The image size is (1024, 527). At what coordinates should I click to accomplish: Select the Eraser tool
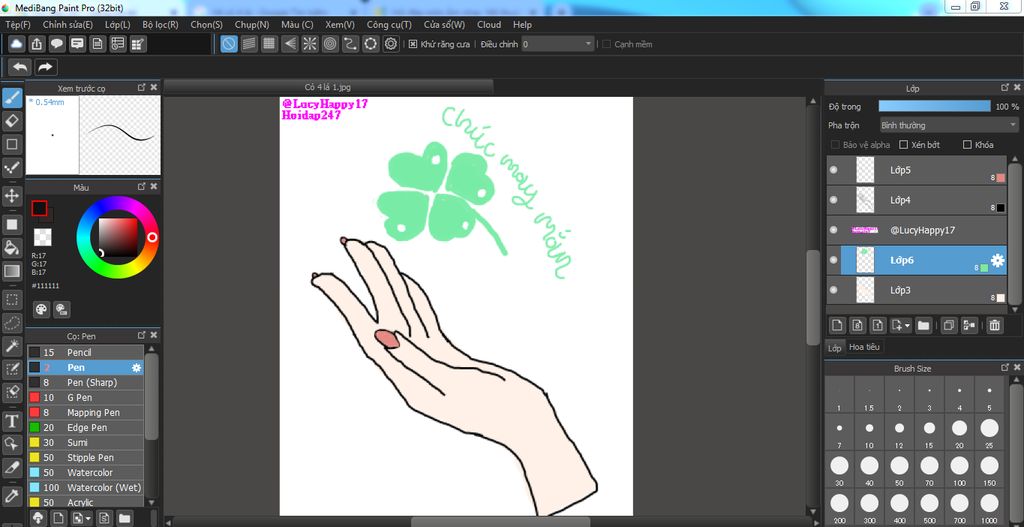point(12,120)
